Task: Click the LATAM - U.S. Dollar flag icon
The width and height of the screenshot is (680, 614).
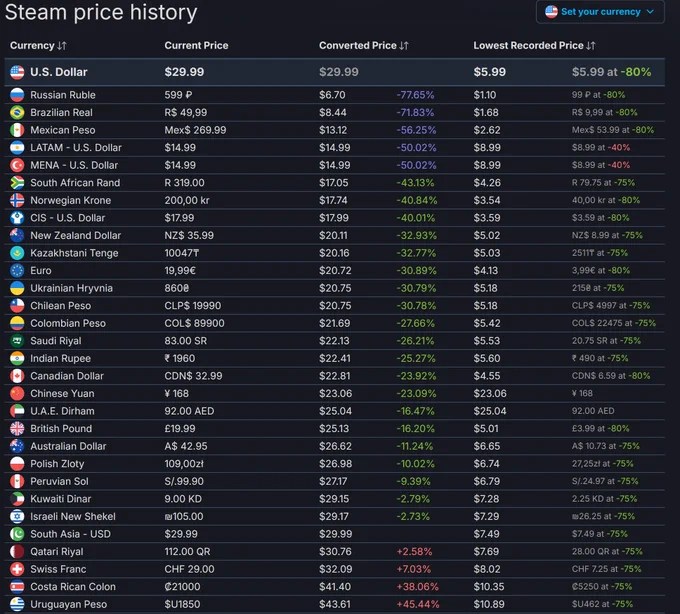Action: pos(17,147)
